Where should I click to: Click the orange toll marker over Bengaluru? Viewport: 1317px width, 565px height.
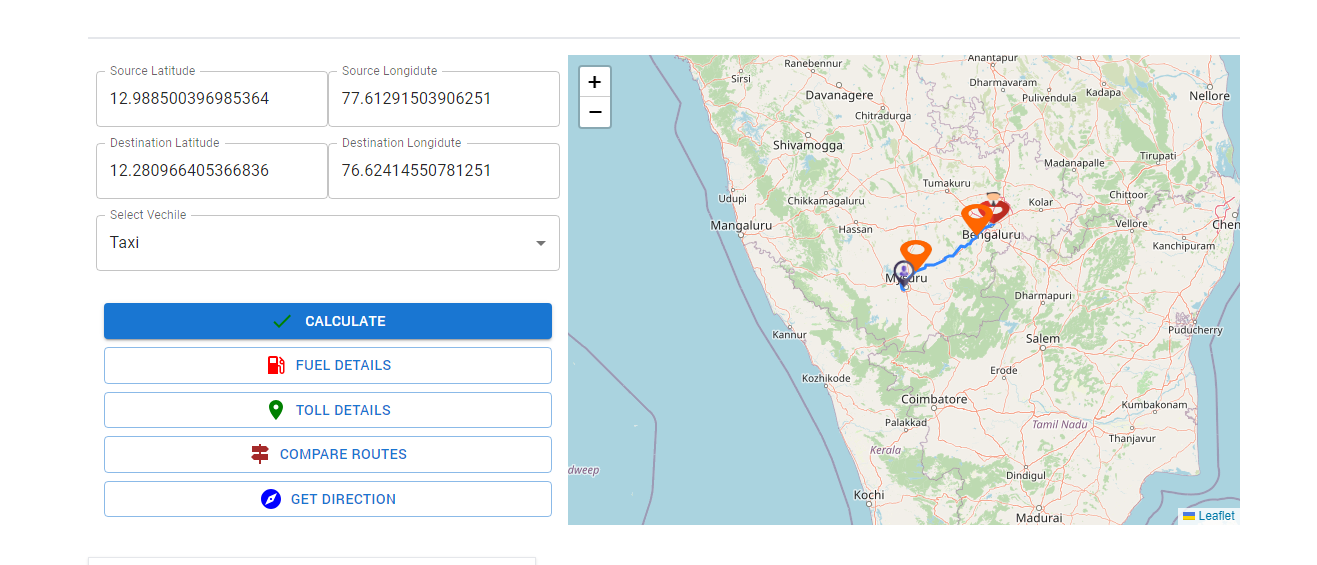pos(975,218)
